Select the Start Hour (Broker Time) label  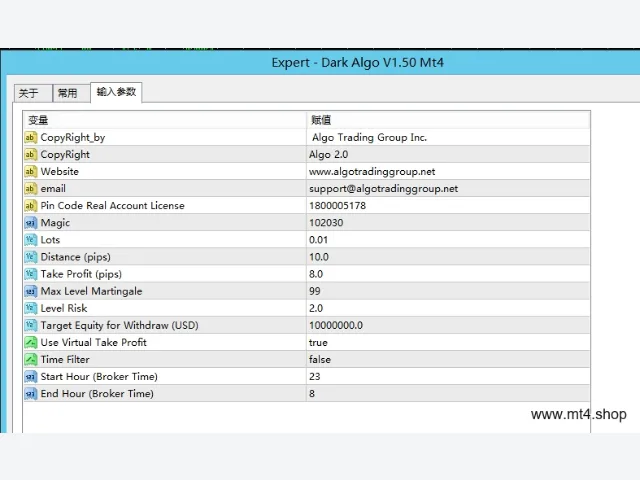coord(99,377)
